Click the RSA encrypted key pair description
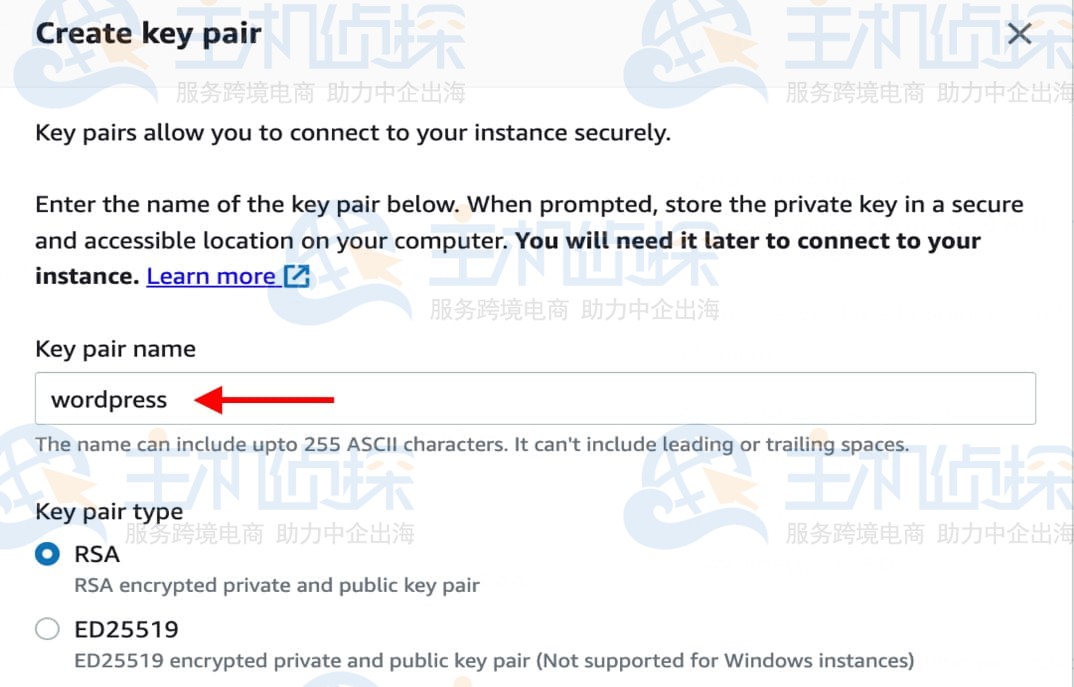 (x=277, y=585)
